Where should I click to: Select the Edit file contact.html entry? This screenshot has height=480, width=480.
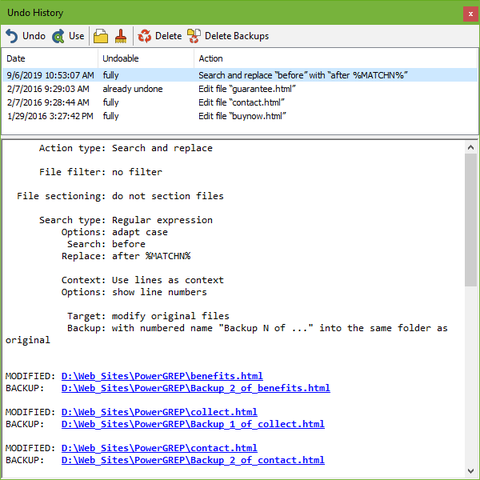[240, 103]
